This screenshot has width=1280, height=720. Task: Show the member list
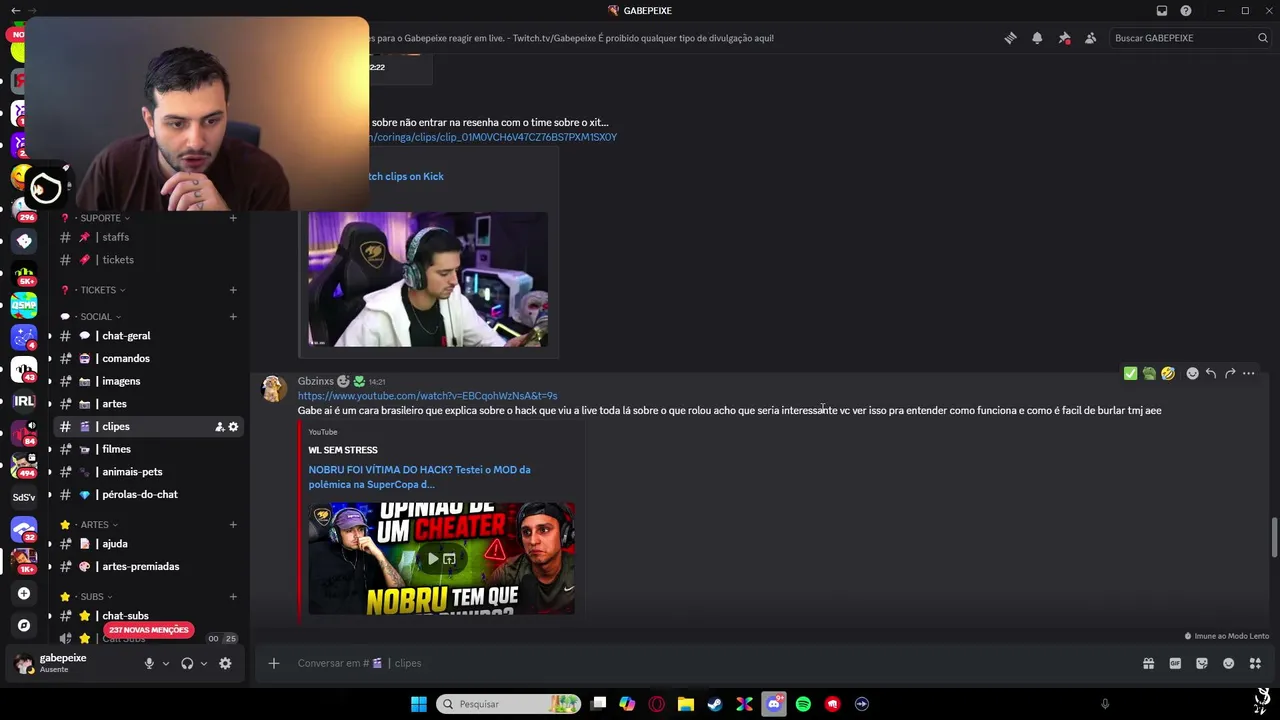1090,38
